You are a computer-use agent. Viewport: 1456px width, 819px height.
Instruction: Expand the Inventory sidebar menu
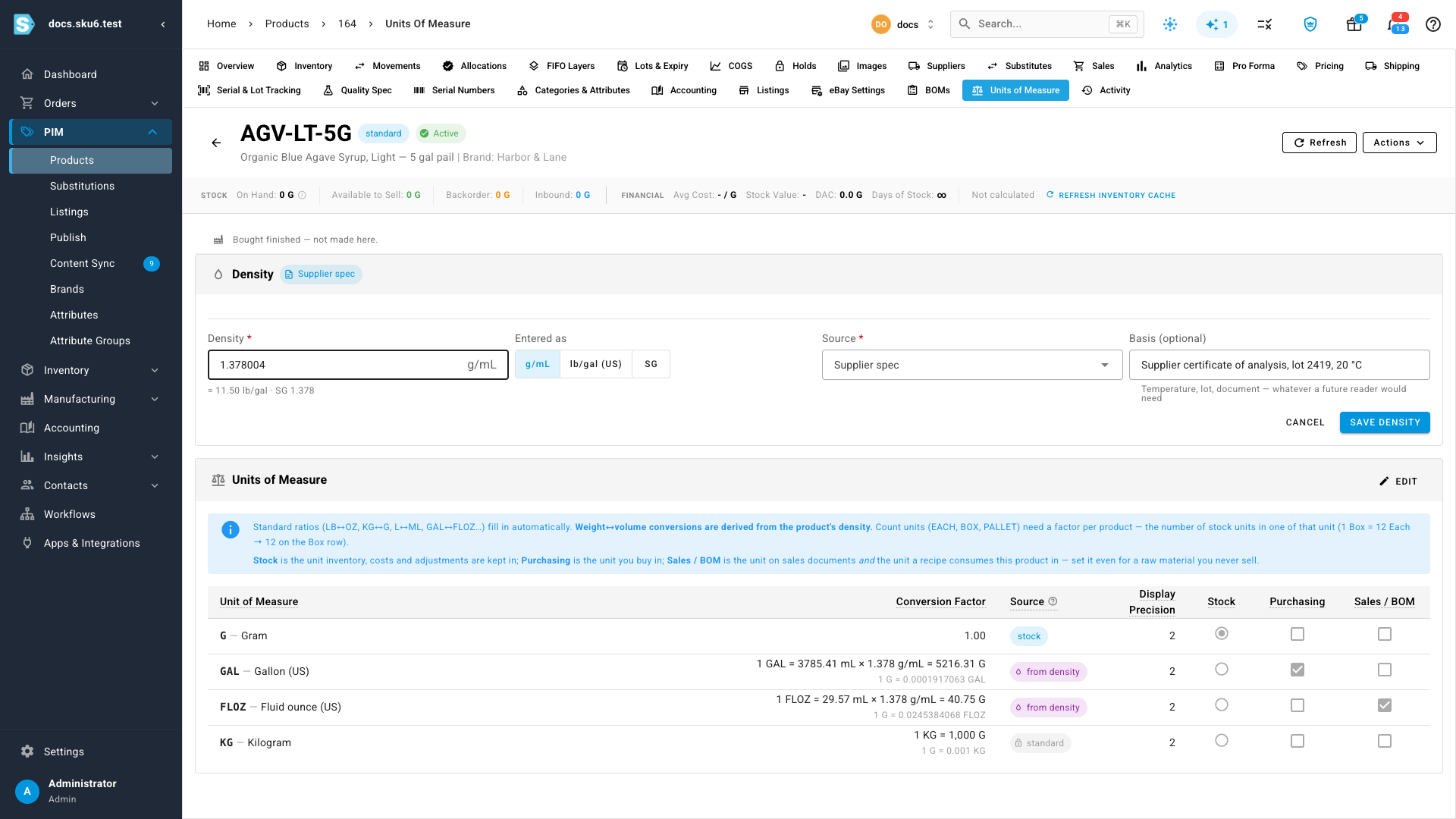90,370
